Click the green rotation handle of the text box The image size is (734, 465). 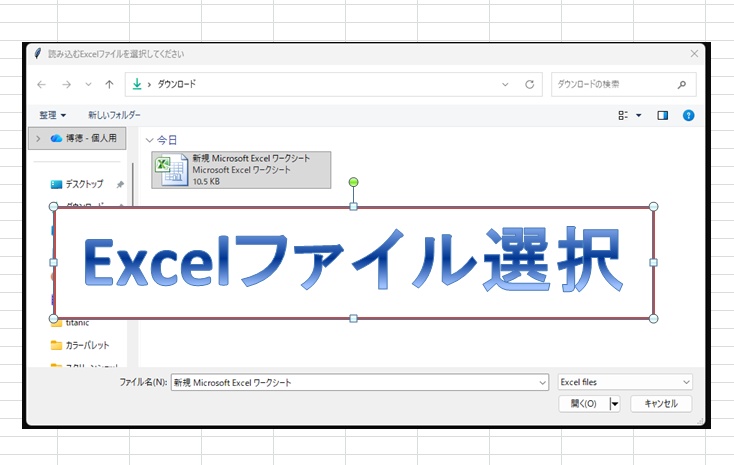click(x=353, y=182)
